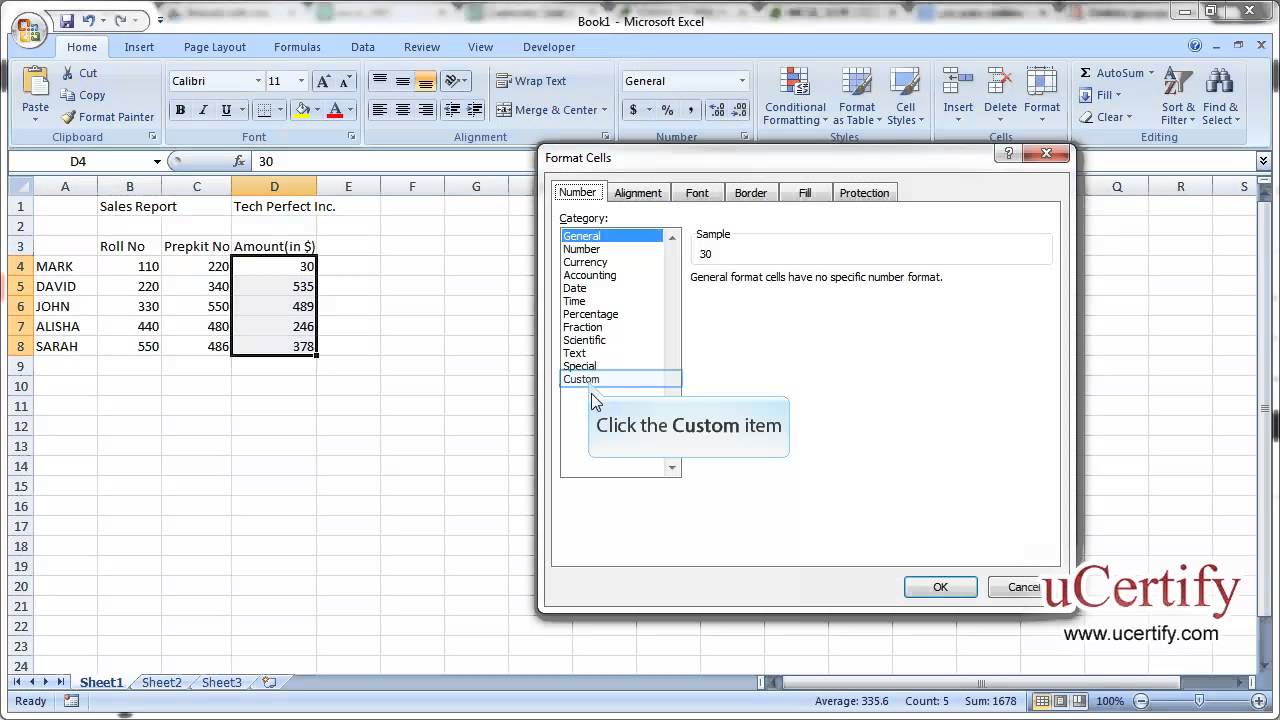Increase cell indent
Screen dimensions: 1280x720
475,110
